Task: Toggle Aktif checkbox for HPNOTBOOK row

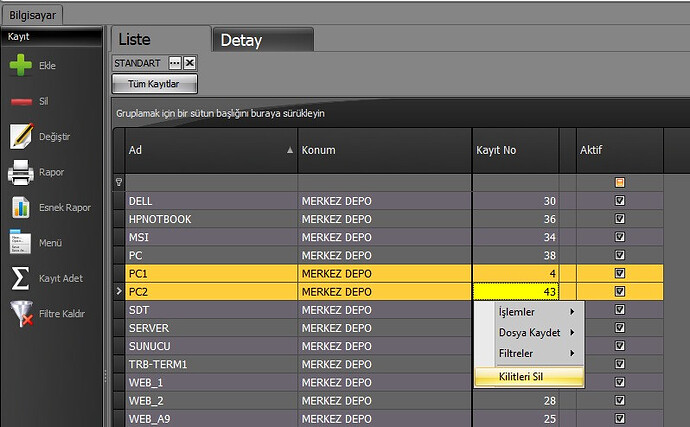Action: (x=620, y=219)
